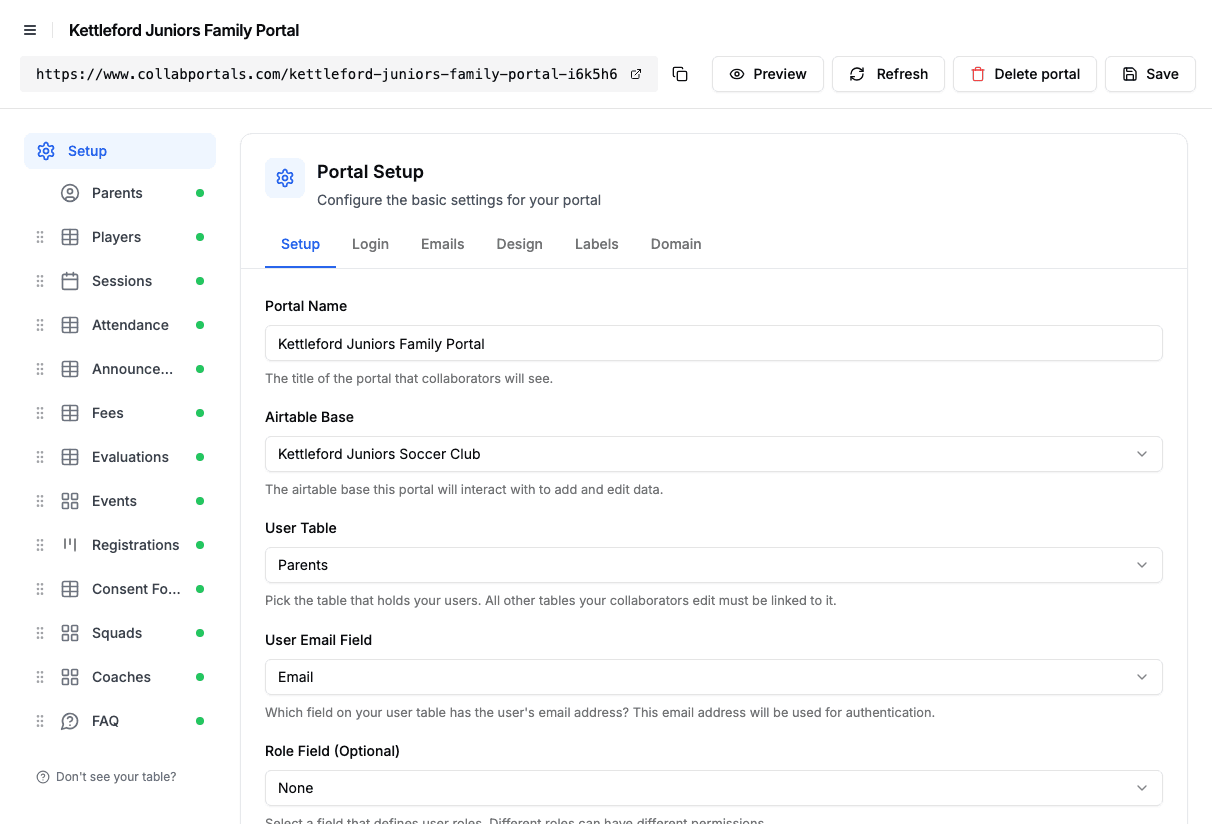Grab the drag handle beside Squads

[40, 633]
